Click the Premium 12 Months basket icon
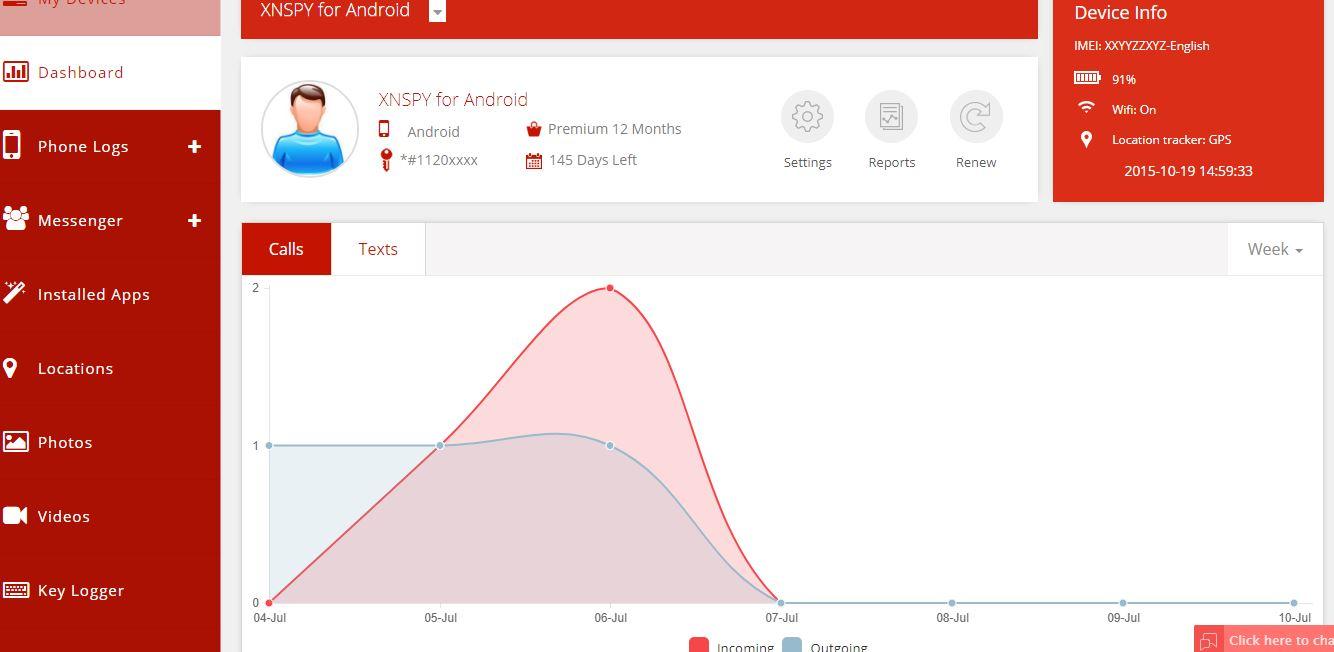Screen dimensions: 1334x652 (534, 129)
